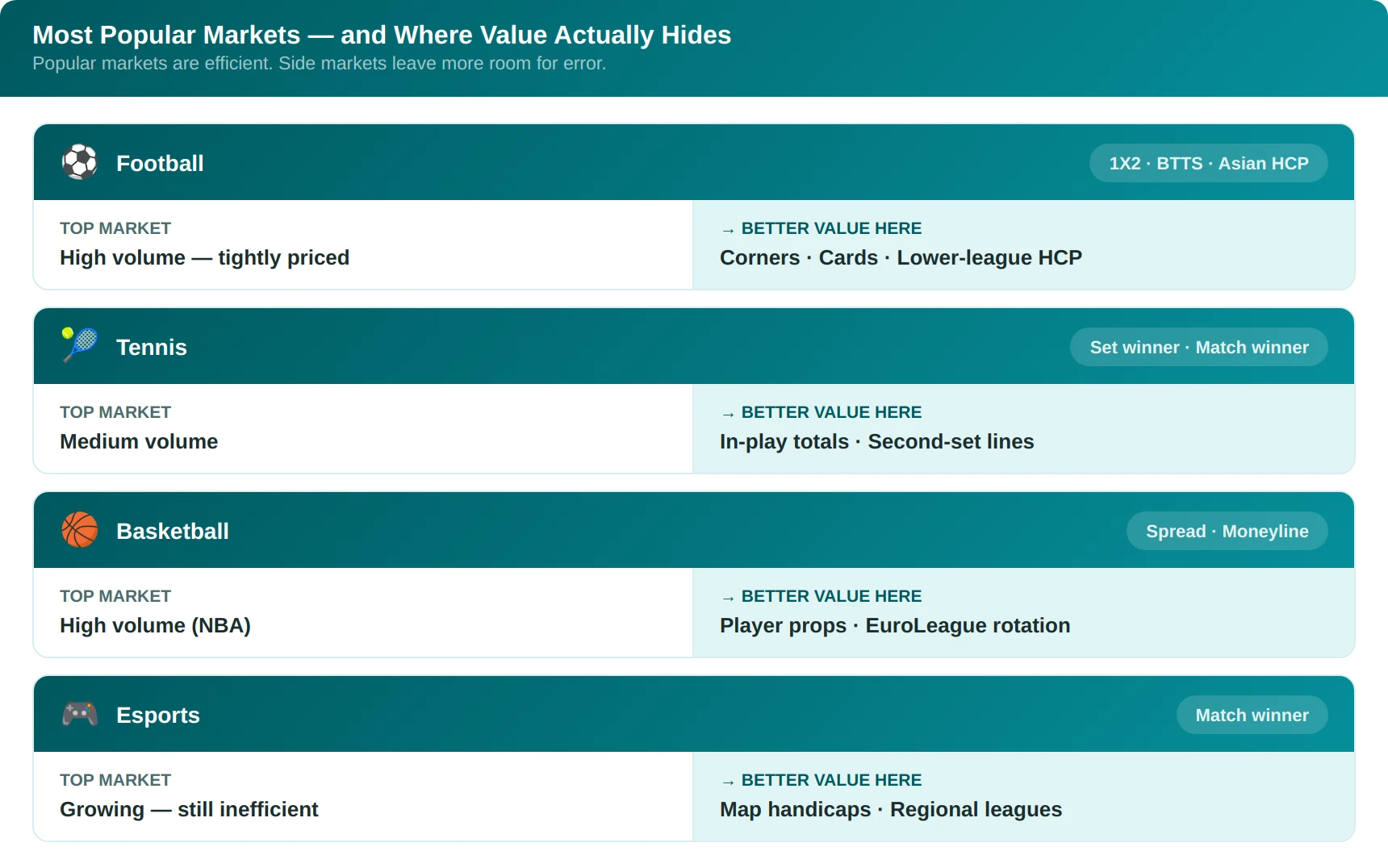The width and height of the screenshot is (1388, 868).
Task: Click the tennis racket icon
Action: coord(80,346)
